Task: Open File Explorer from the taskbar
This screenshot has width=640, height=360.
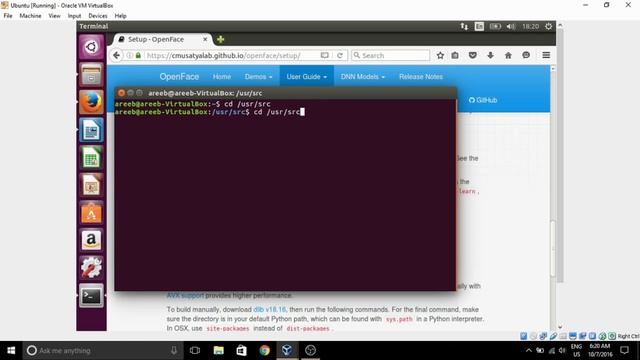Action: click(218, 350)
